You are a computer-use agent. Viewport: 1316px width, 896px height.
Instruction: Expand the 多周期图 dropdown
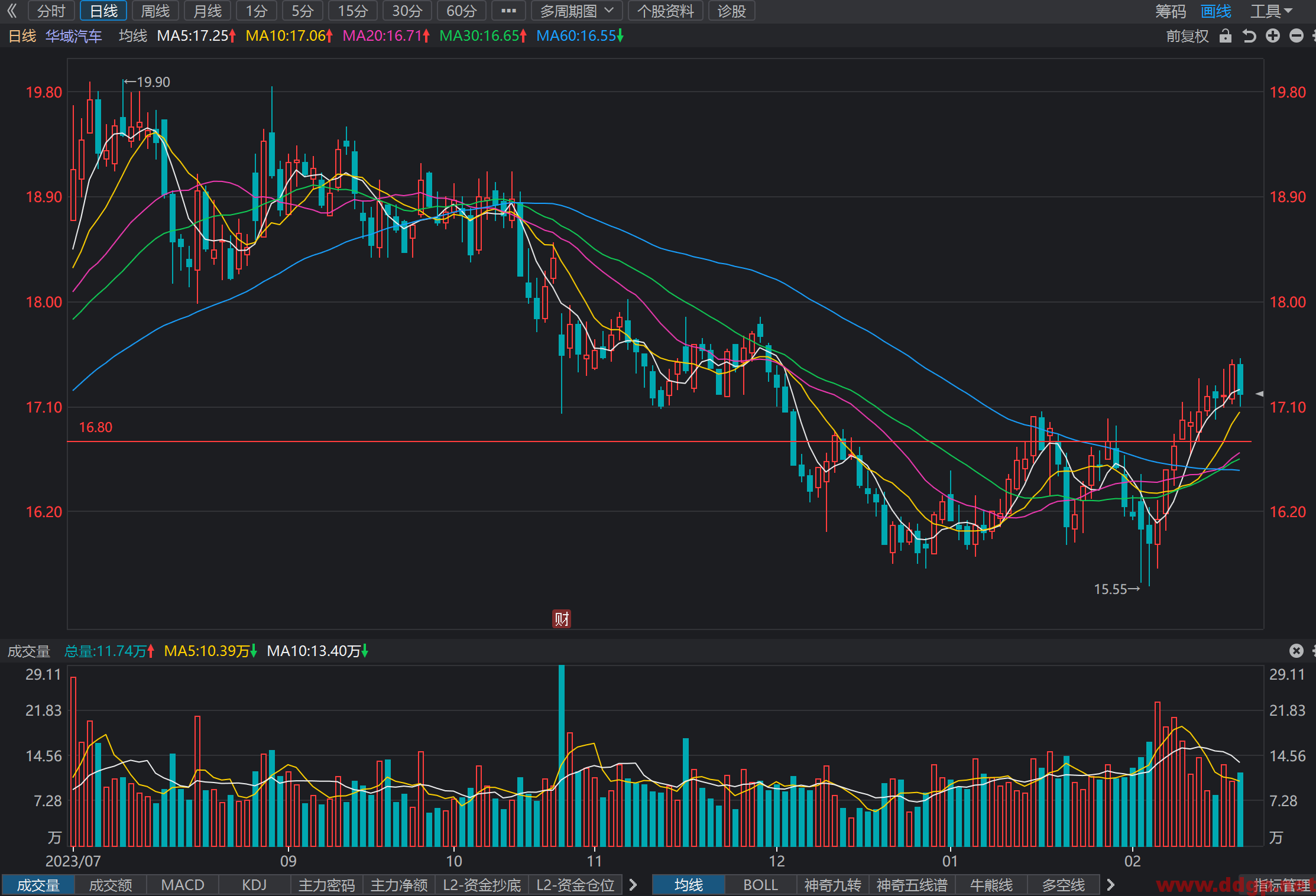click(x=576, y=11)
